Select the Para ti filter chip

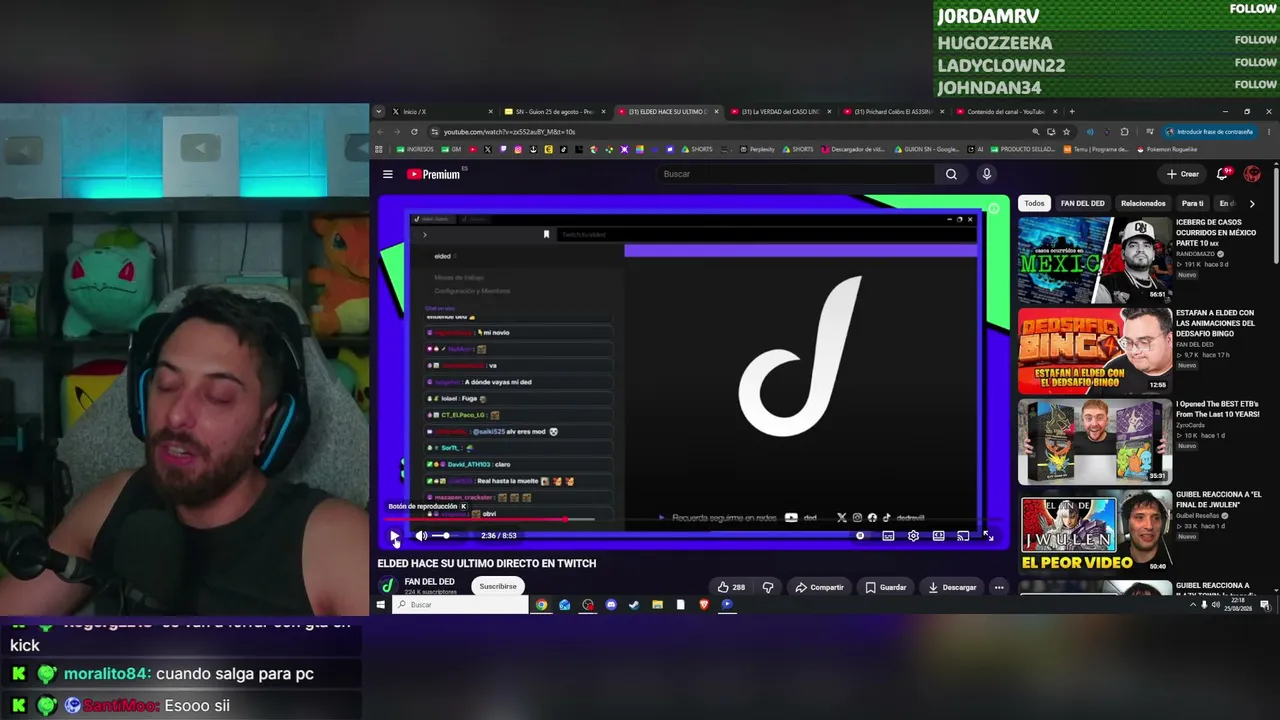click(x=1193, y=203)
